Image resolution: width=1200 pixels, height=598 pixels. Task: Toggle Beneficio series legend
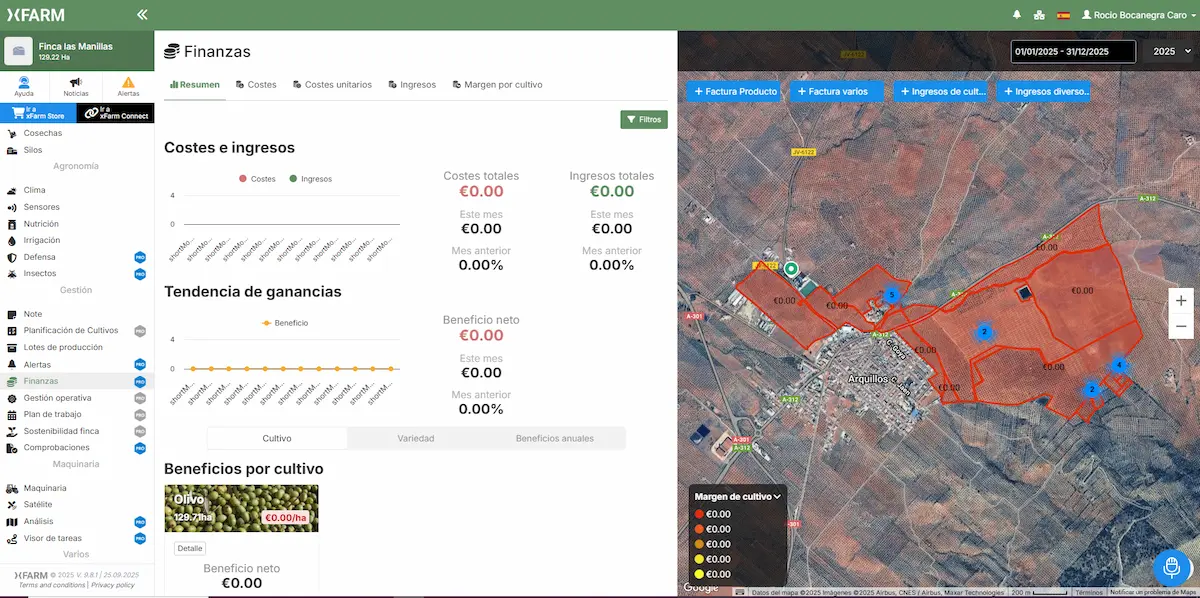(x=284, y=323)
